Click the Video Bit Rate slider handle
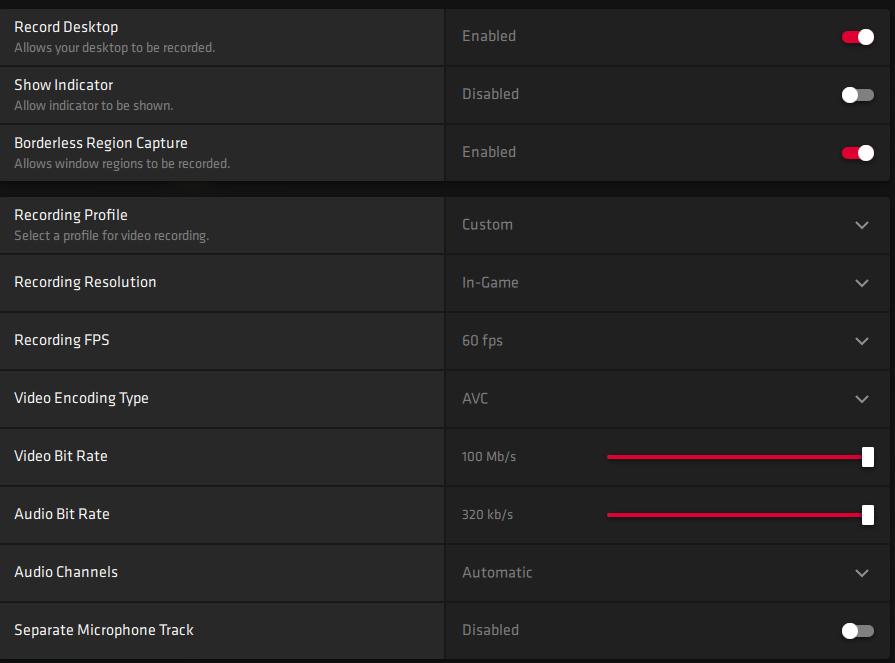The height and width of the screenshot is (663, 895). (x=868, y=457)
